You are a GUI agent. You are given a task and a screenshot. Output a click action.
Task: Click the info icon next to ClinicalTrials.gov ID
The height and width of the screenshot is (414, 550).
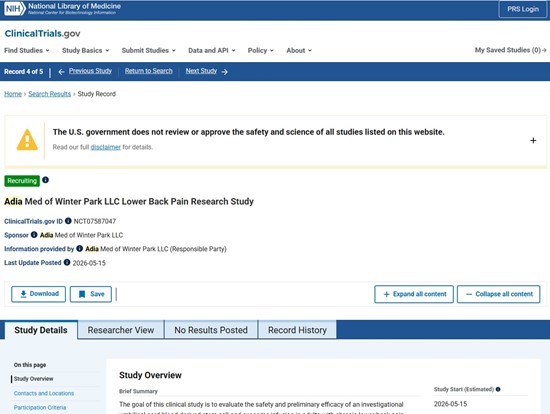pos(68,221)
